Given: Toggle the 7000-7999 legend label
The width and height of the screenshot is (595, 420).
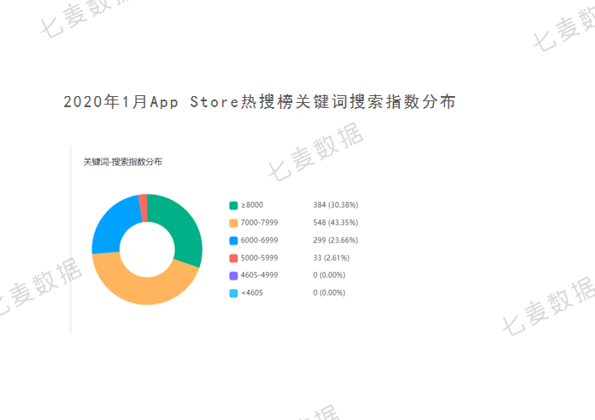Looking at the screenshot, I should click(259, 223).
